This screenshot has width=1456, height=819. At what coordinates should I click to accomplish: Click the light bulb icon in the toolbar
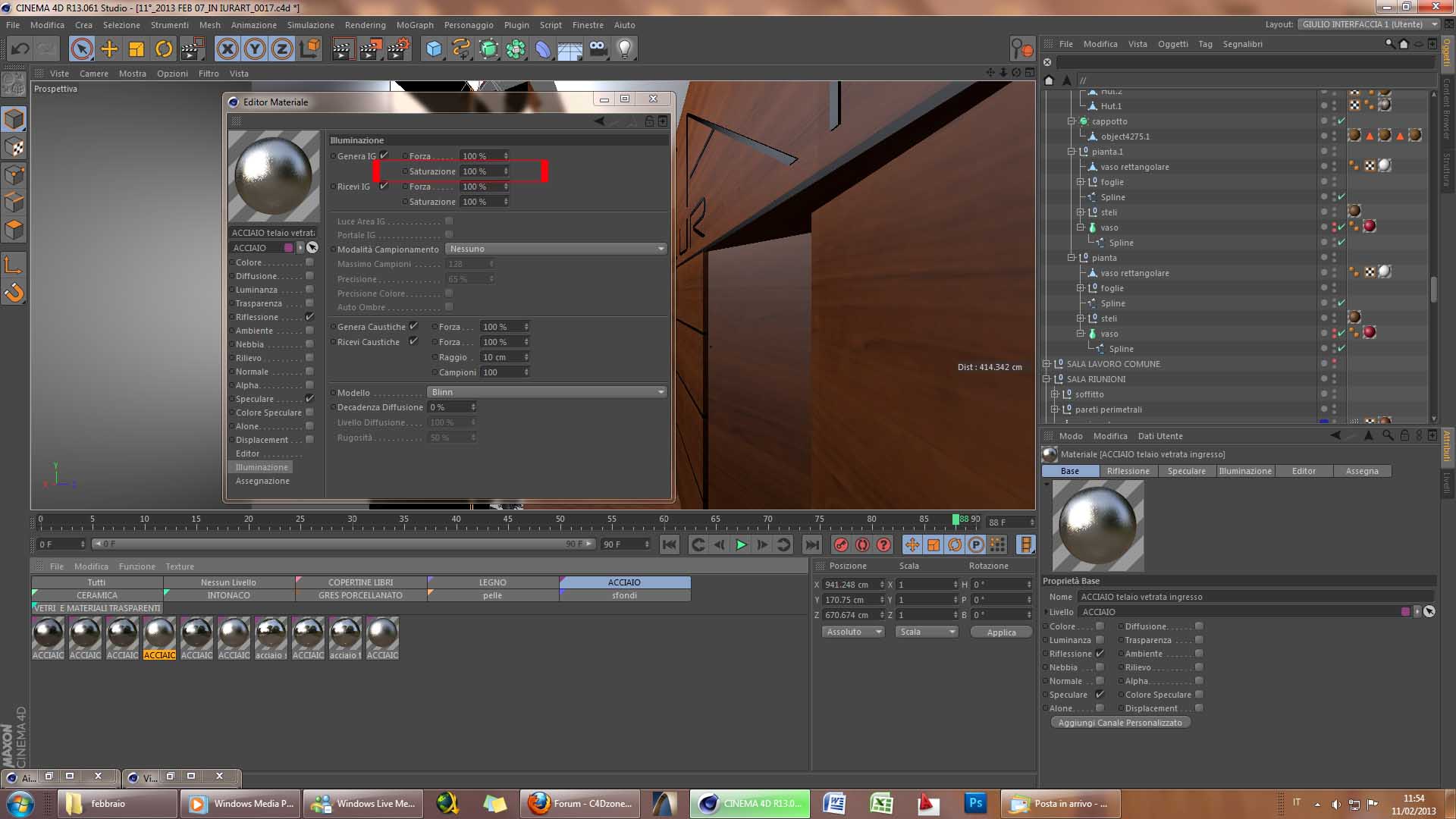[x=624, y=49]
